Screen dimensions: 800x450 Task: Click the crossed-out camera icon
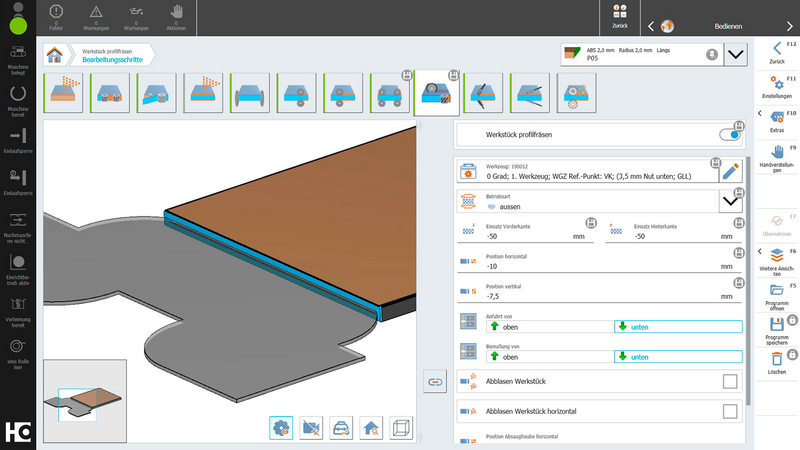310,428
